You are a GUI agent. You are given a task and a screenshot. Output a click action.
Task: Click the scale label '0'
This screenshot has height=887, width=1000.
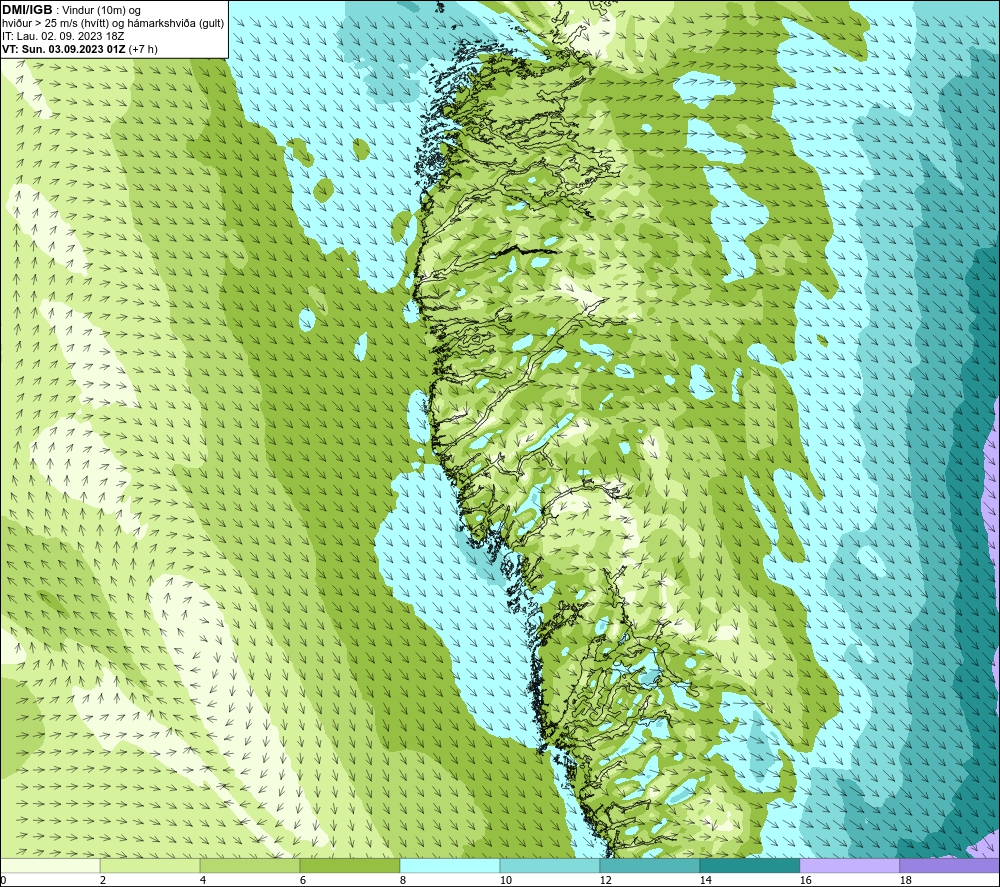pos(3,881)
